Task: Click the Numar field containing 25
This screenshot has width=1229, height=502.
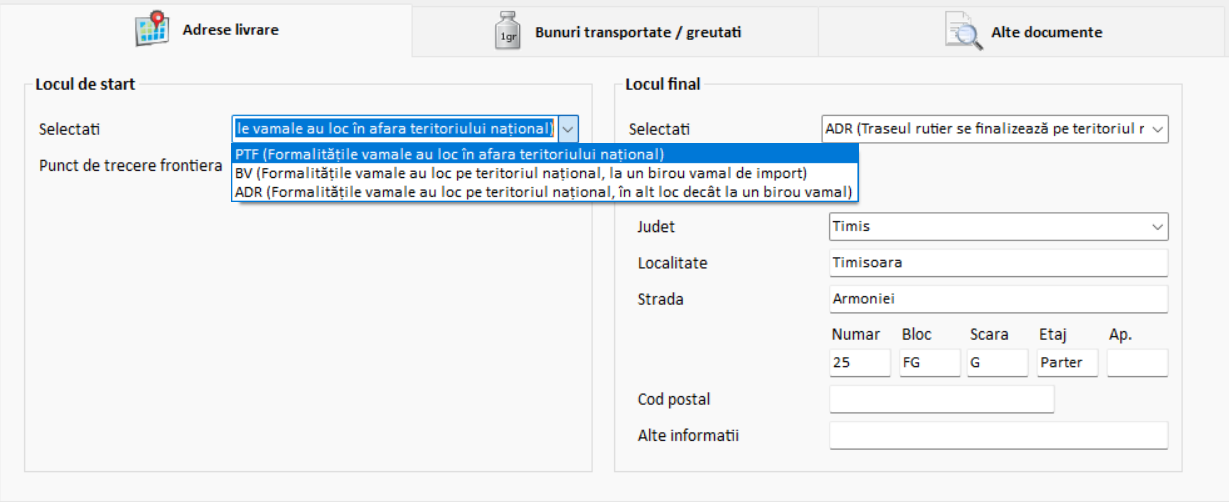Action: [x=860, y=363]
